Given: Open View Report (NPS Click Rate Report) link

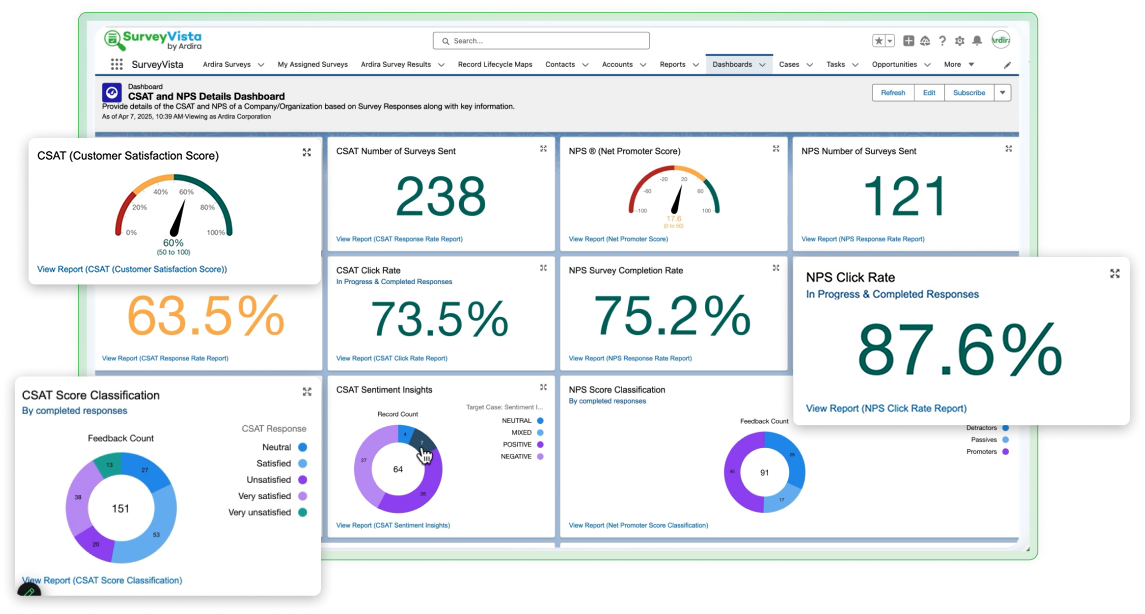Looking at the screenshot, I should point(885,408).
